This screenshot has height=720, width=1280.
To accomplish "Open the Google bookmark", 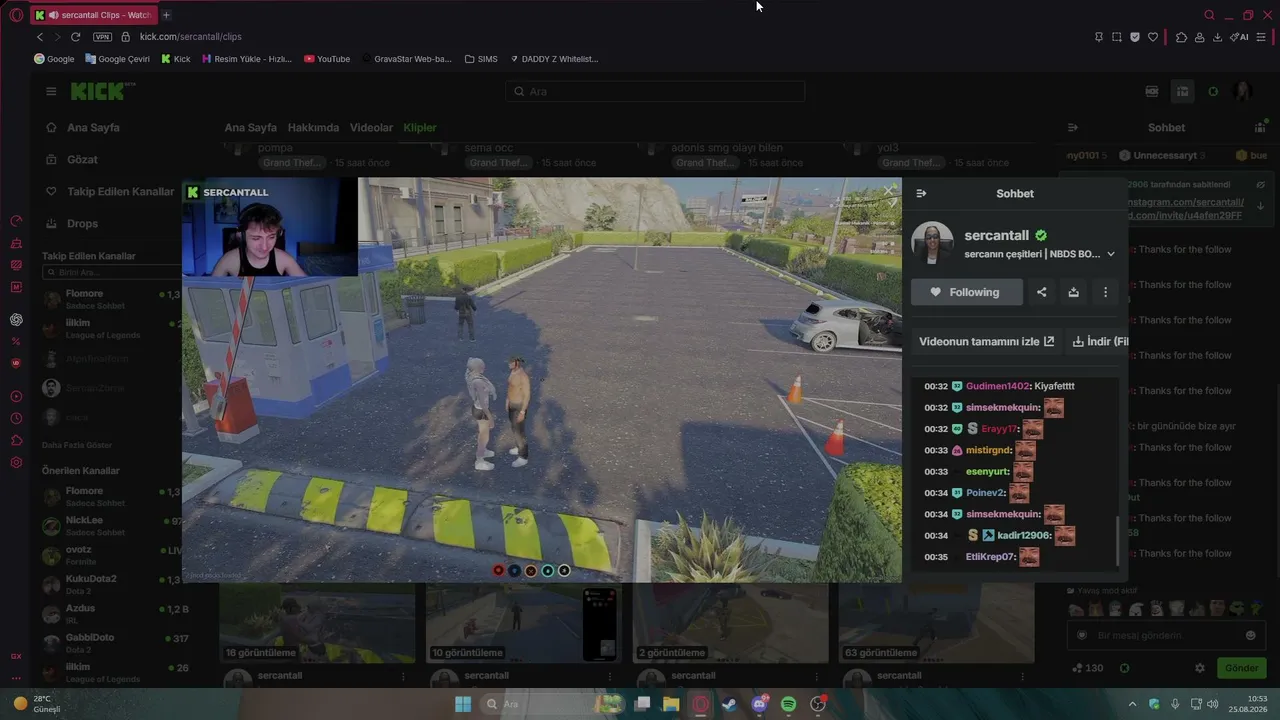I will tap(54, 59).
